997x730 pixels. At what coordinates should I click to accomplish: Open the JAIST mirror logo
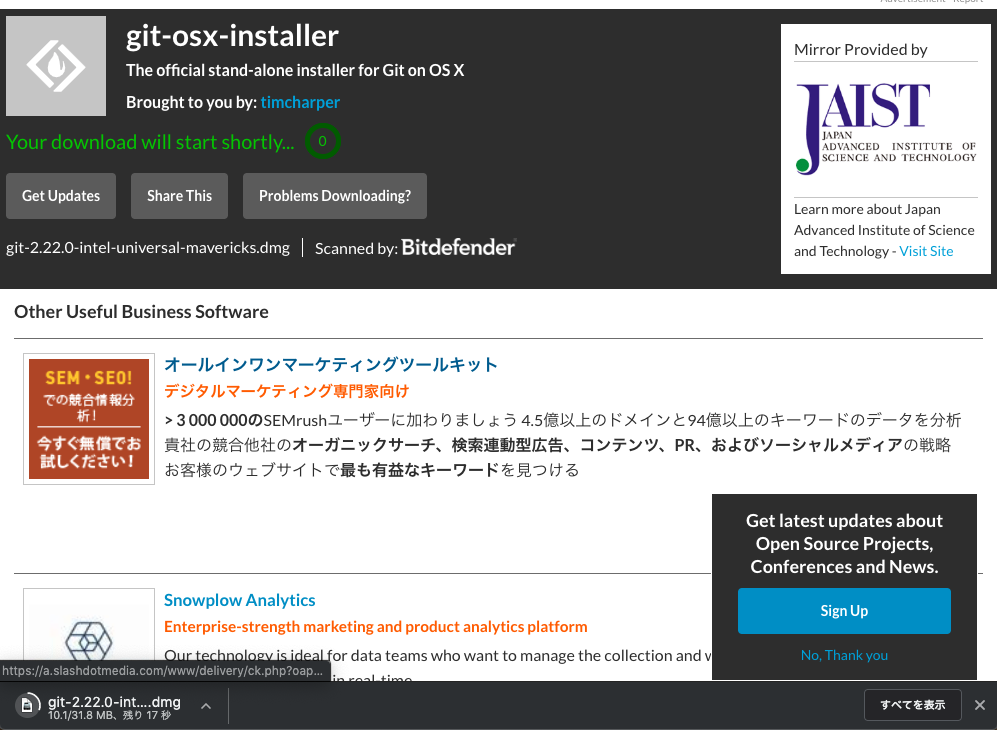tap(885, 128)
